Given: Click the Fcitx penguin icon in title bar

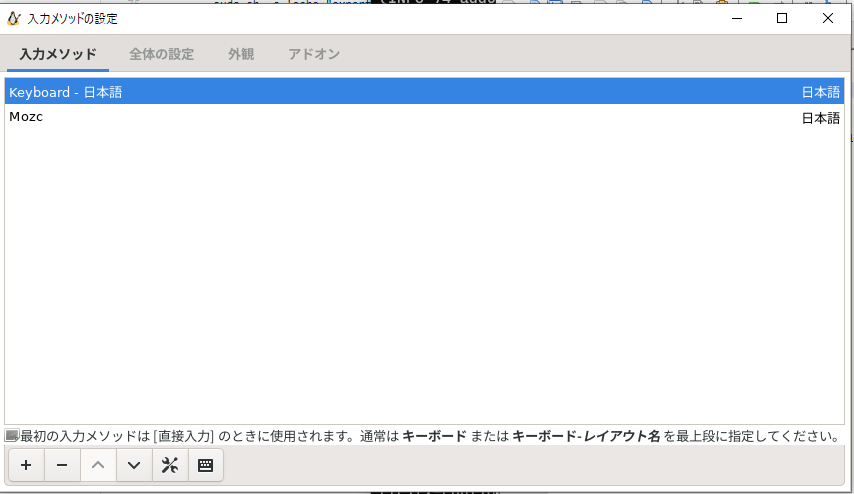Looking at the screenshot, I should coord(14,19).
